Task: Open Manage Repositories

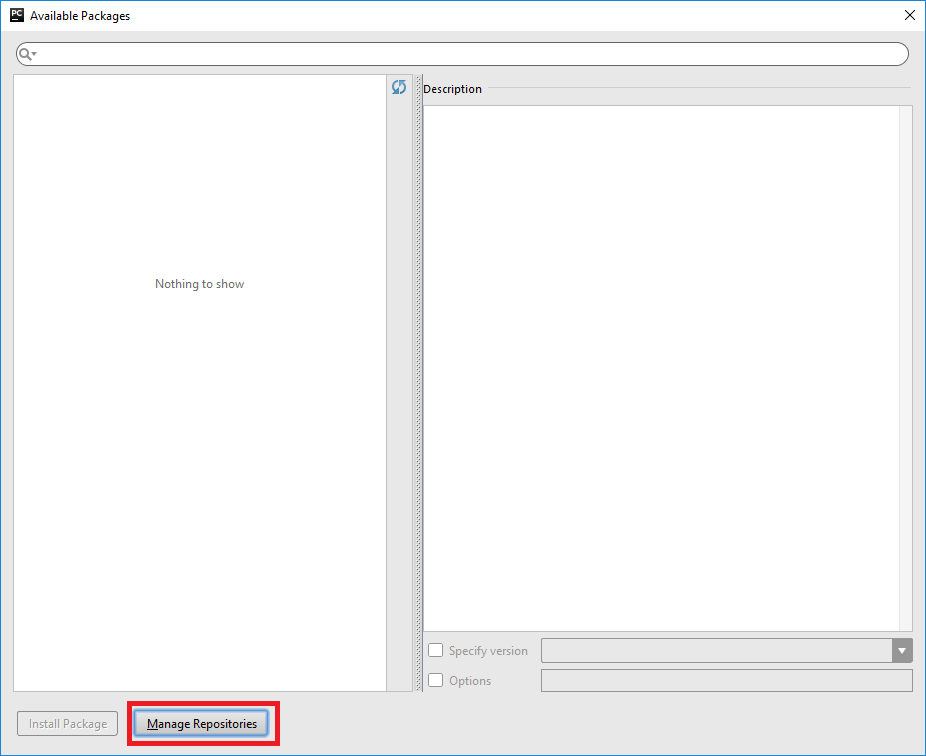Action: (x=202, y=724)
